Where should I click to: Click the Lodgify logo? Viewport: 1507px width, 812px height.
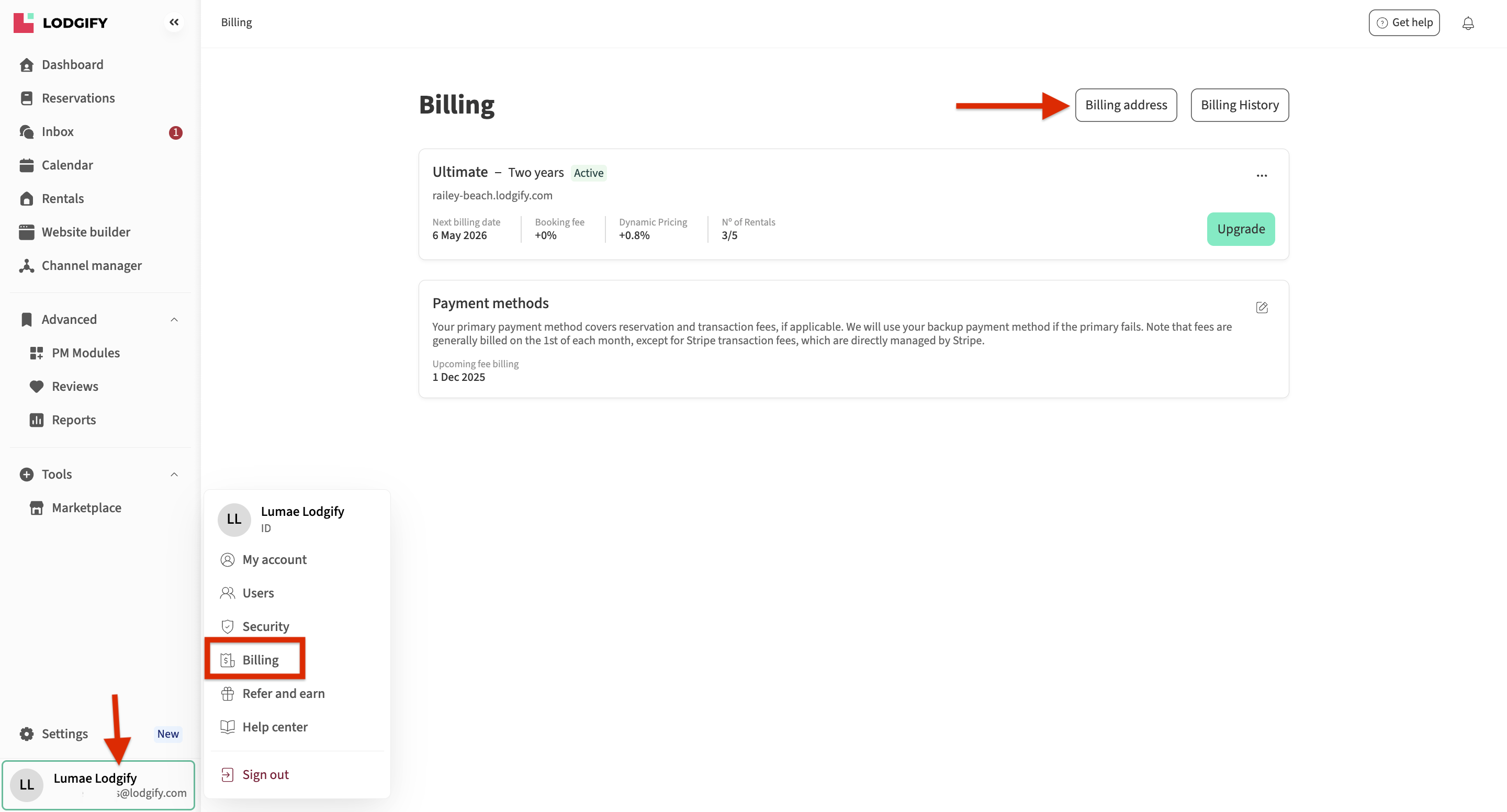61,23
